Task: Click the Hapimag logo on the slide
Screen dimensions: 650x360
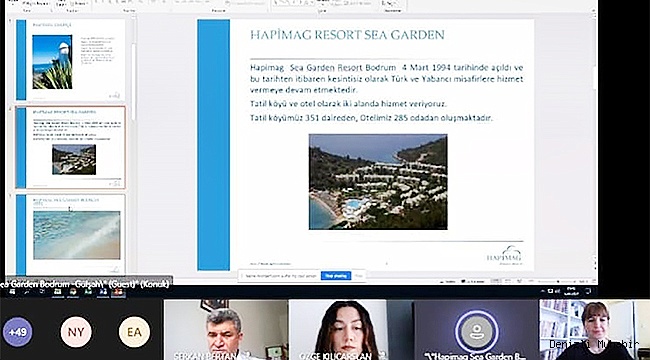Action: tap(505, 254)
